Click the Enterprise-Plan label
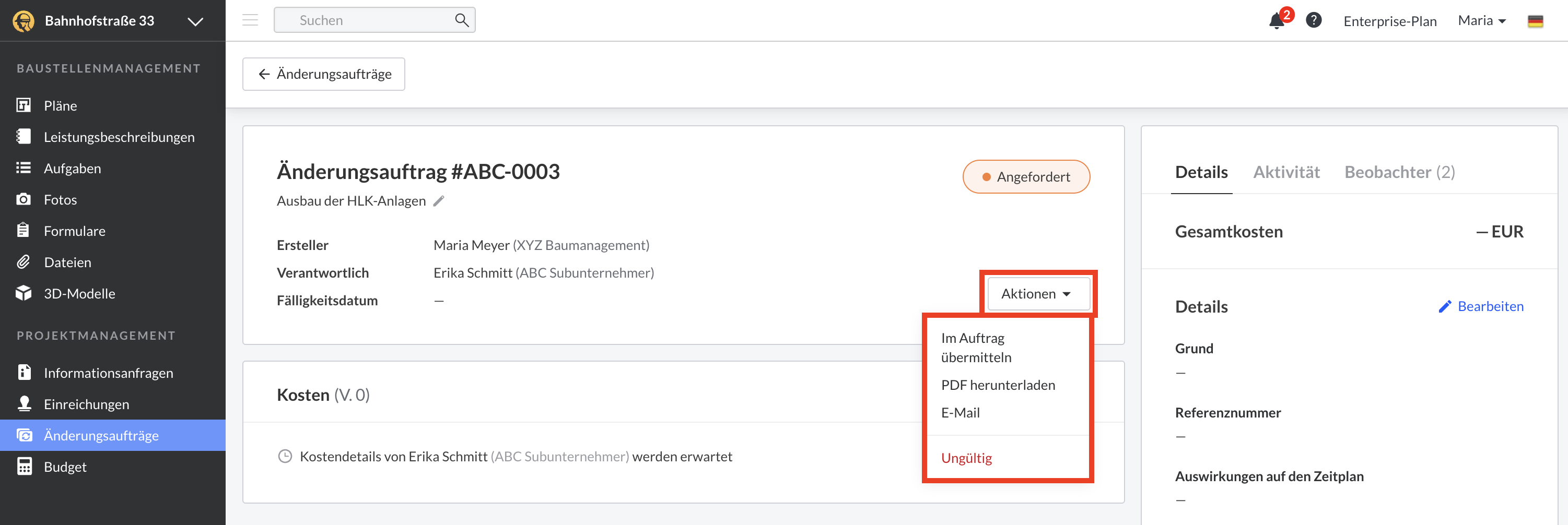The height and width of the screenshot is (525, 1568). tap(1390, 21)
